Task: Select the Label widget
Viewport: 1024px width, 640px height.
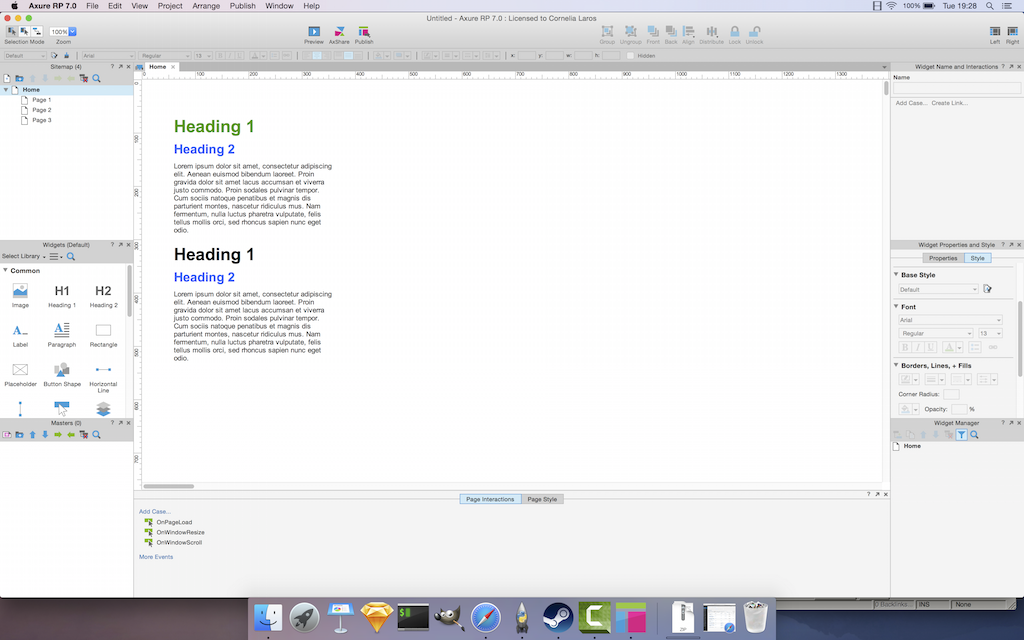Action: pyautogui.click(x=20, y=335)
